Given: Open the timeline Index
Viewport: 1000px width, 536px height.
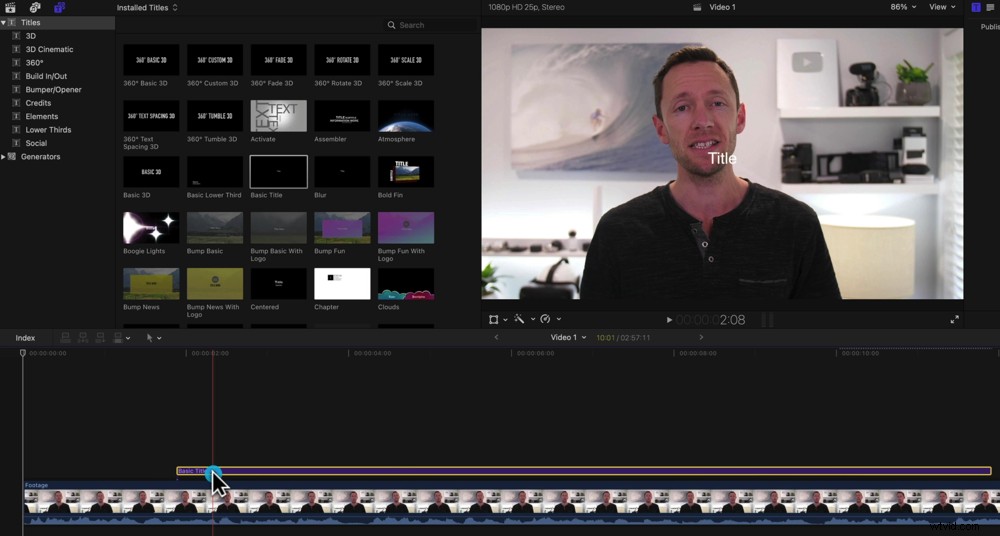Looking at the screenshot, I should pos(26,338).
